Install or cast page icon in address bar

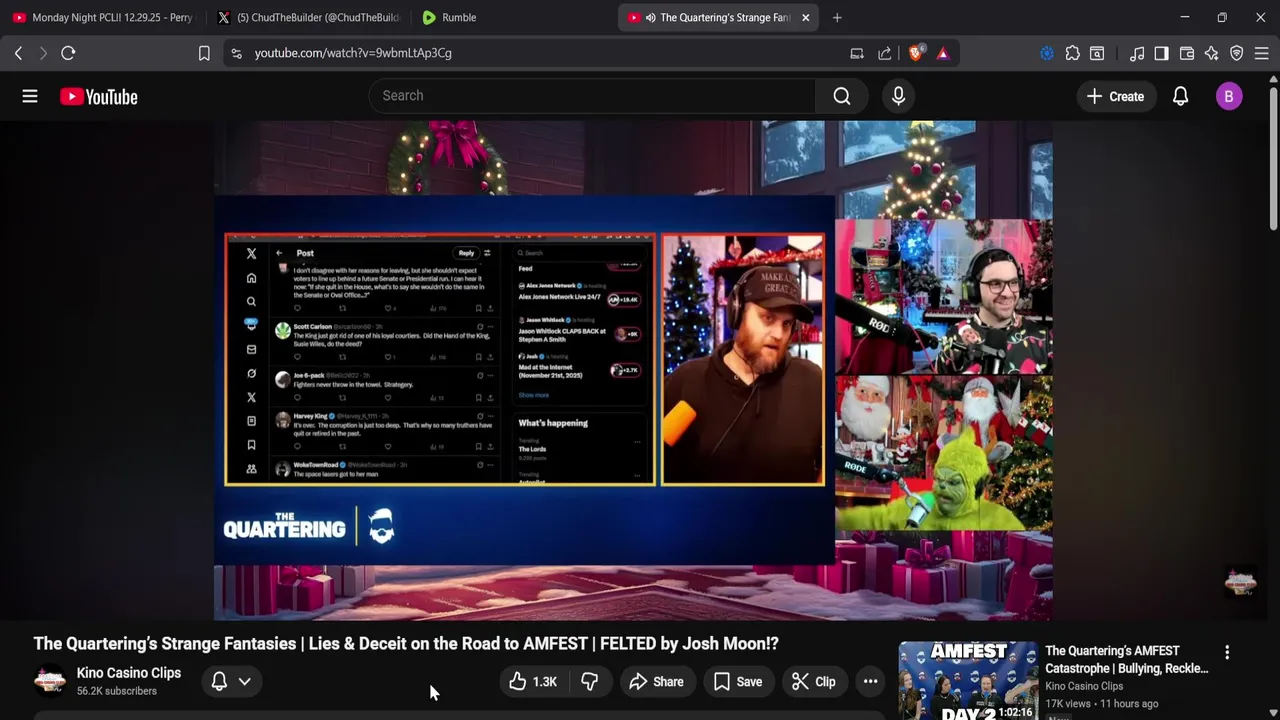[857, 53]
